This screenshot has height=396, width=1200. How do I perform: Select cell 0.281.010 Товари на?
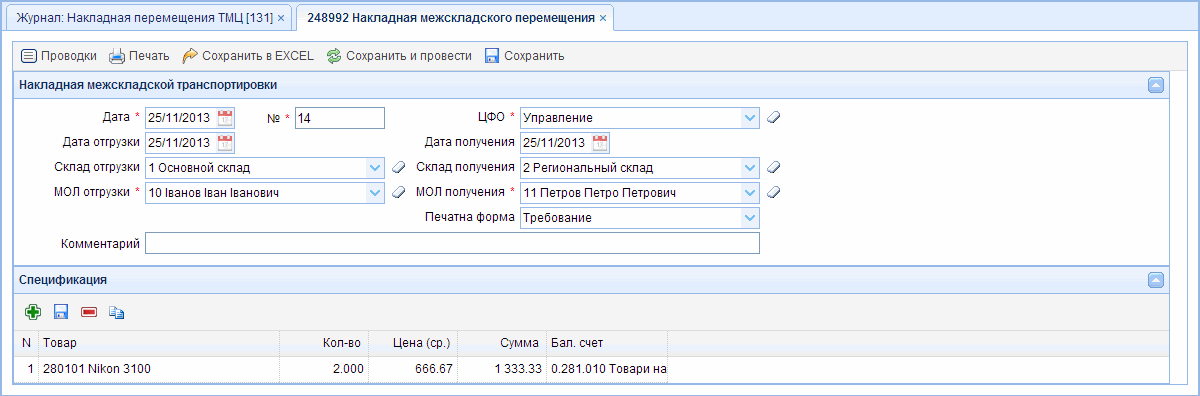point(607,369)
